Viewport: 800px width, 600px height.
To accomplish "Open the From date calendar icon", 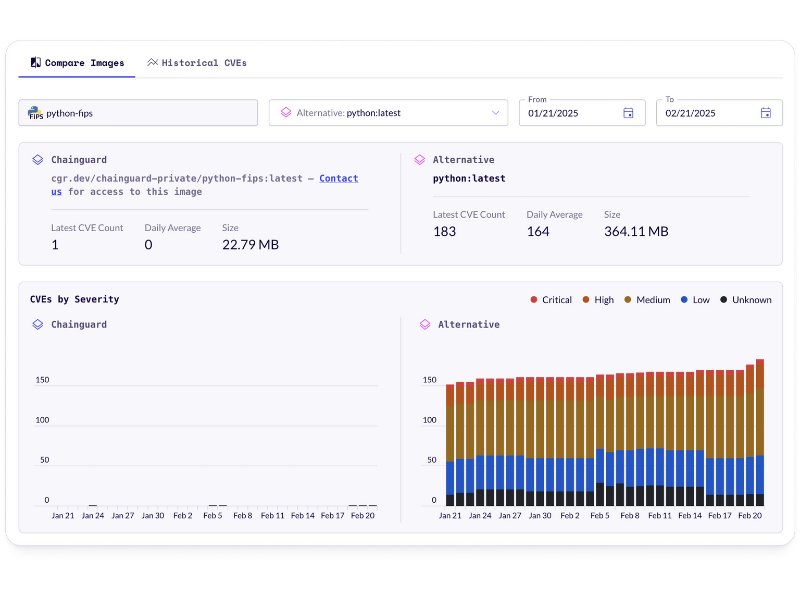I will [x=628, y=113].
